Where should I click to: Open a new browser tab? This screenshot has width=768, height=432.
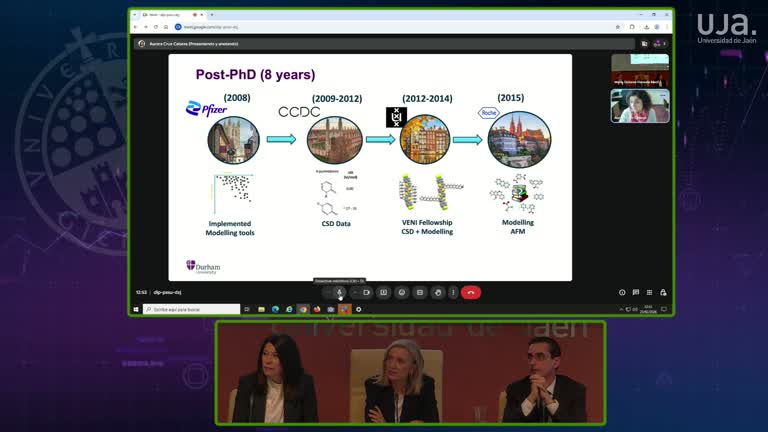coord(212,15)
